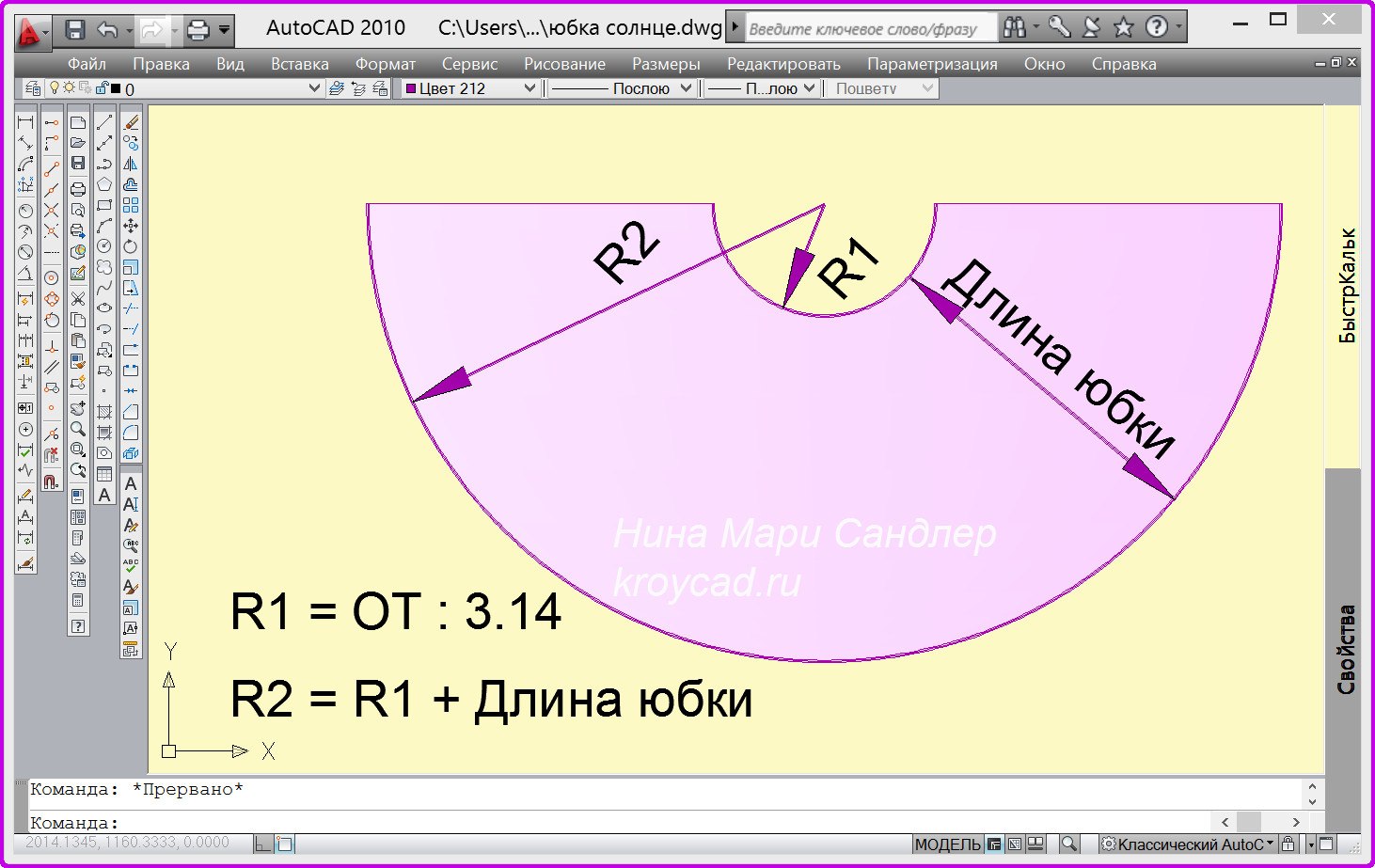
Task: Click the Undo arrow icon
Action: tap(107, 30)
